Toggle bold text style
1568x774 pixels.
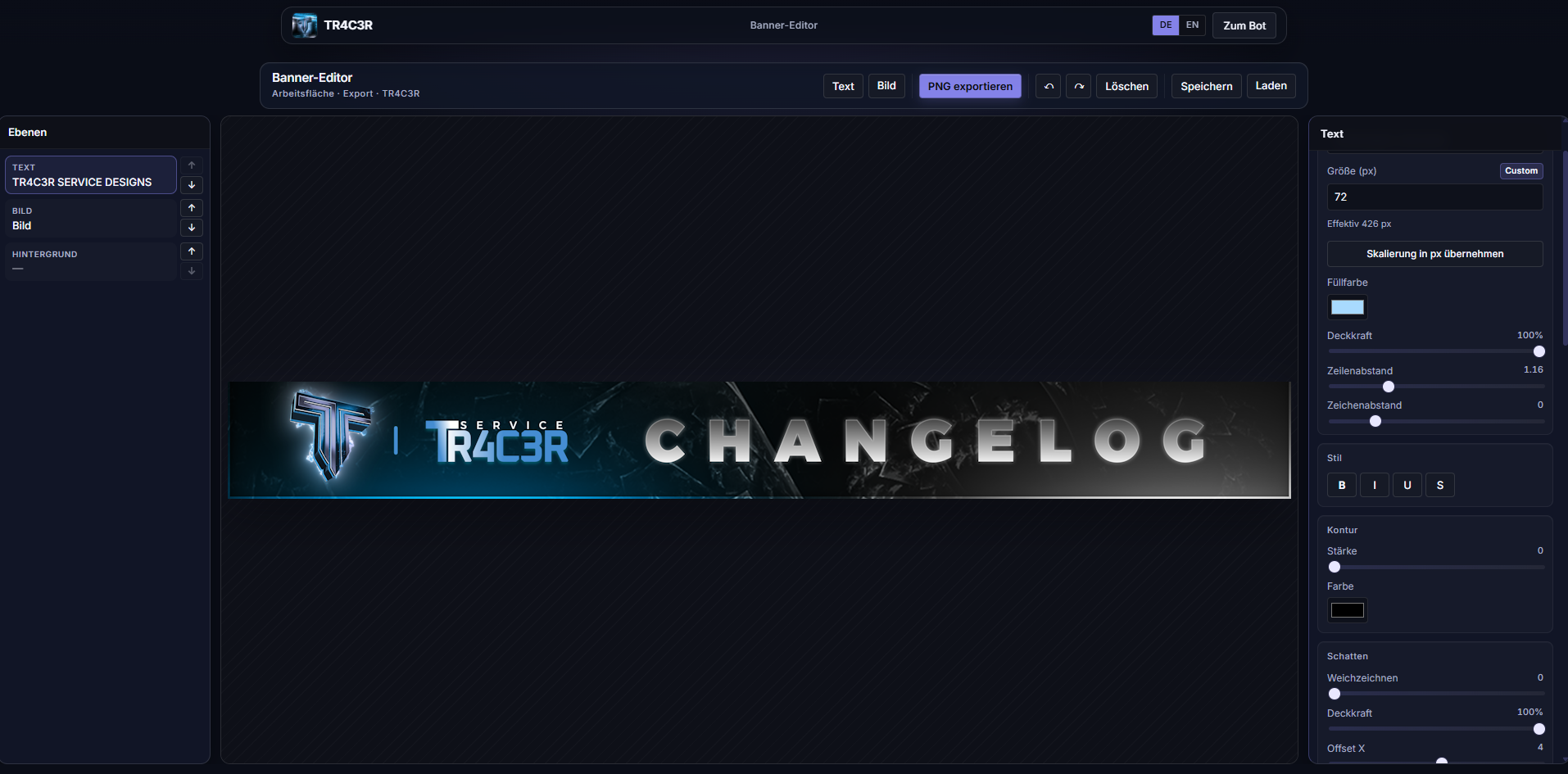(1341, 485)
